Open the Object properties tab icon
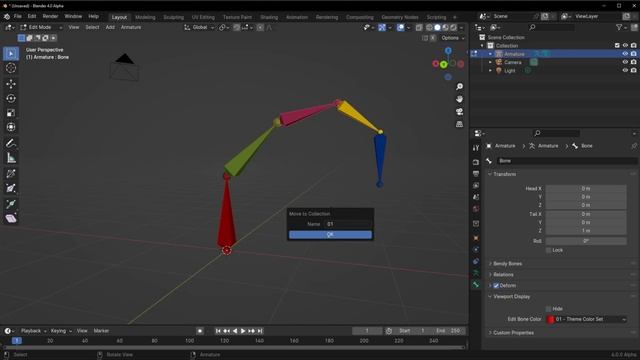Screen dimensions: 640x360 476,238
